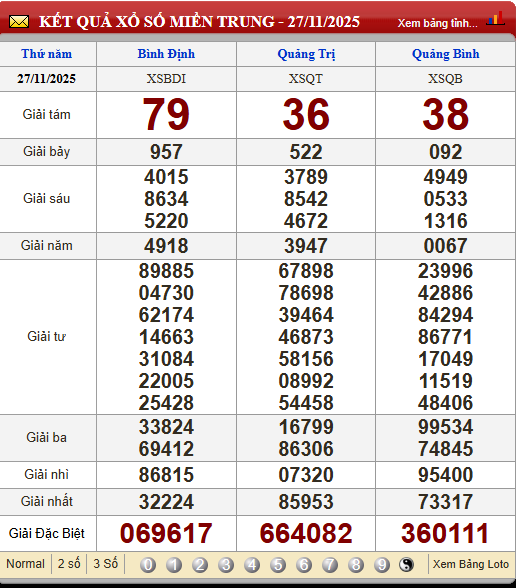
Task: Open Bình Định province link
Action: [166, 54]
